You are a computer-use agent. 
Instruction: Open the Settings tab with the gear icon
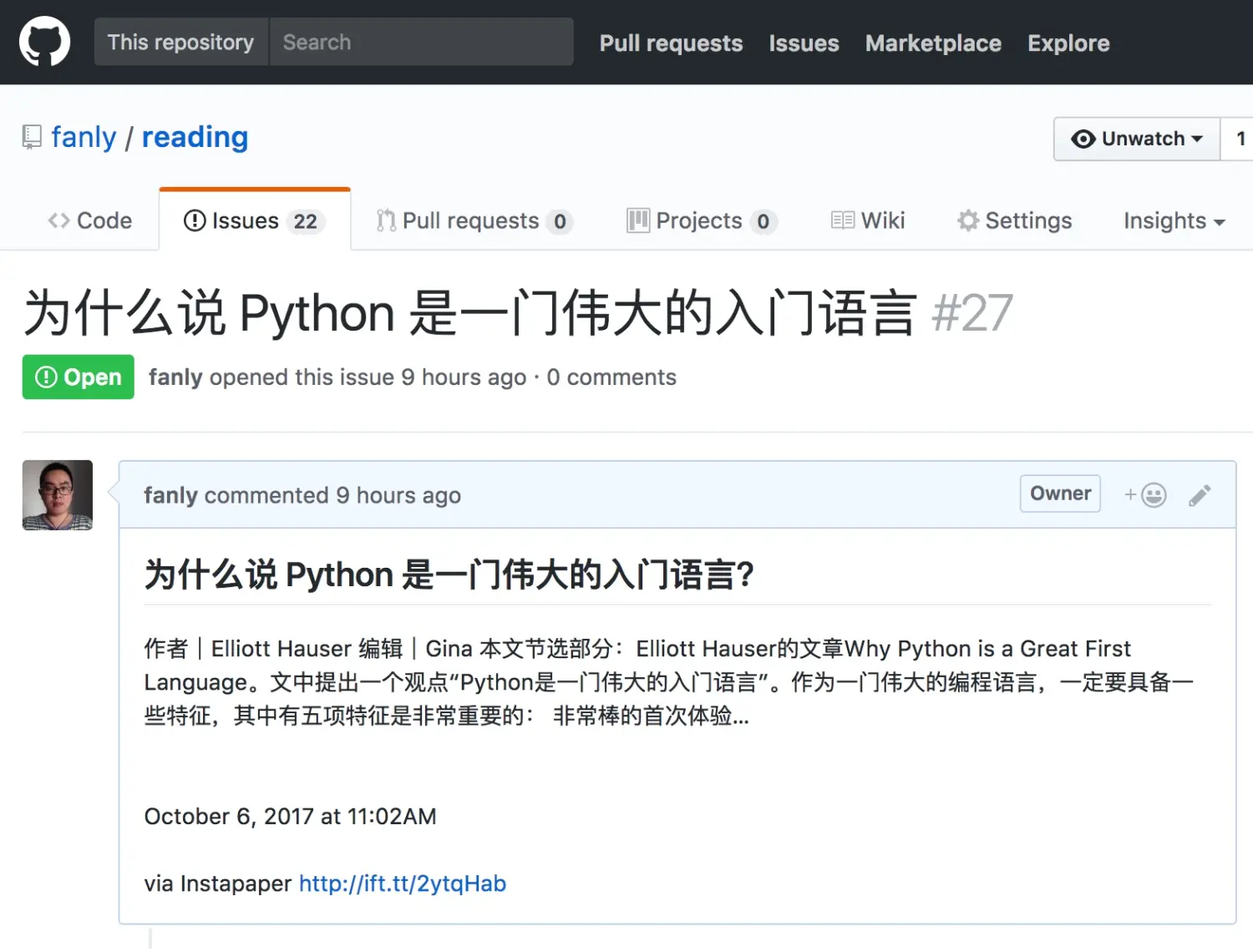(x=1014, y=220)
